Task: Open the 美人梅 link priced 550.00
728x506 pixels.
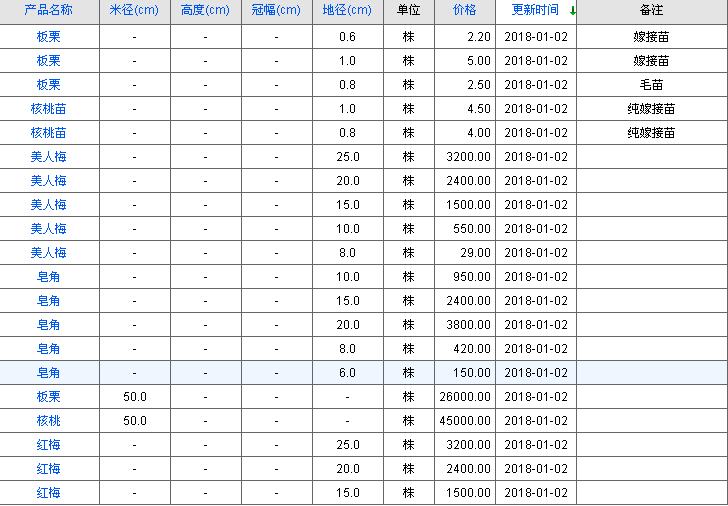Action: [x=48, y=229]
